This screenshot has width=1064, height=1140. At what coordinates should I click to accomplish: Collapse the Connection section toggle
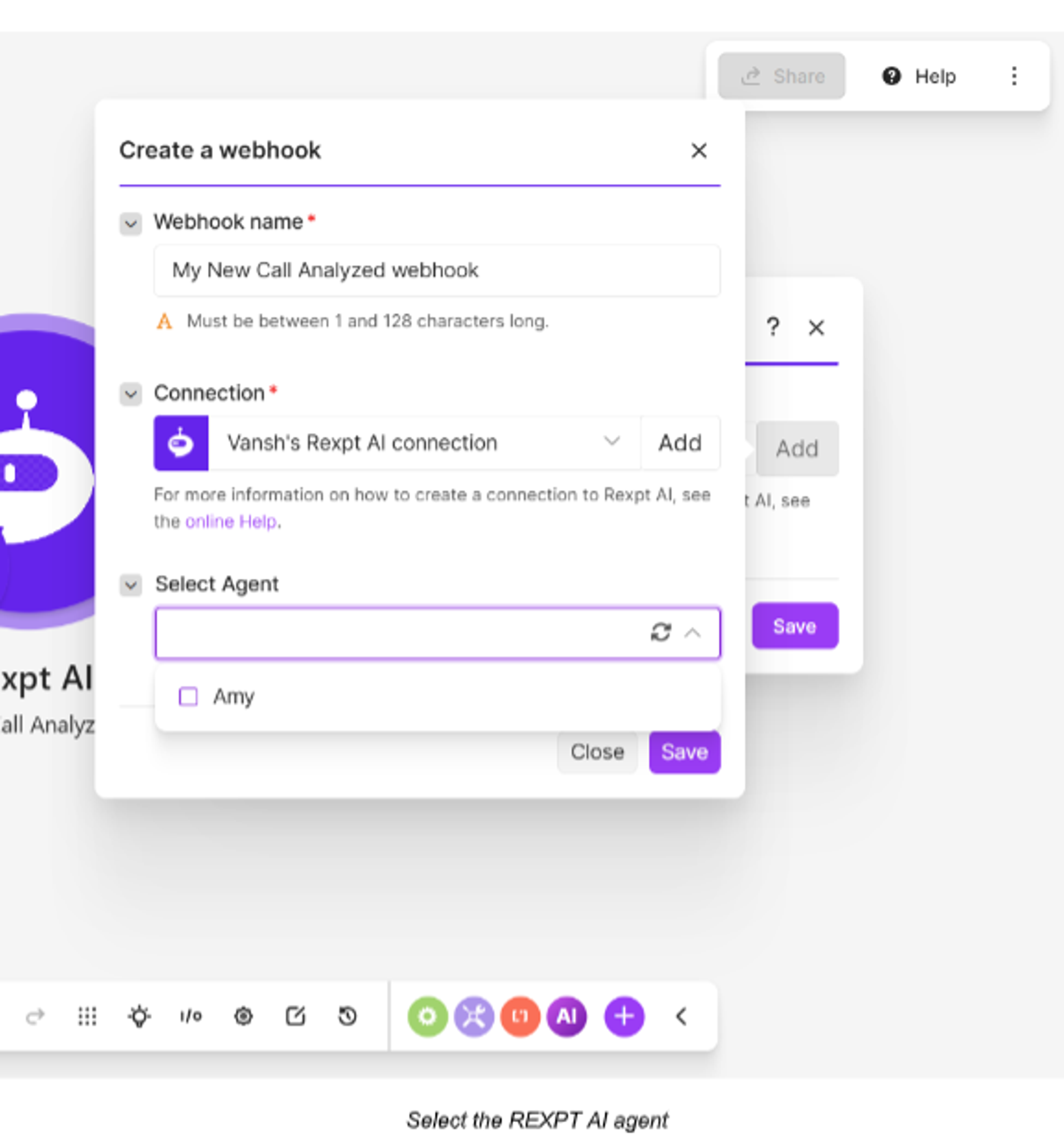point(131,394)
